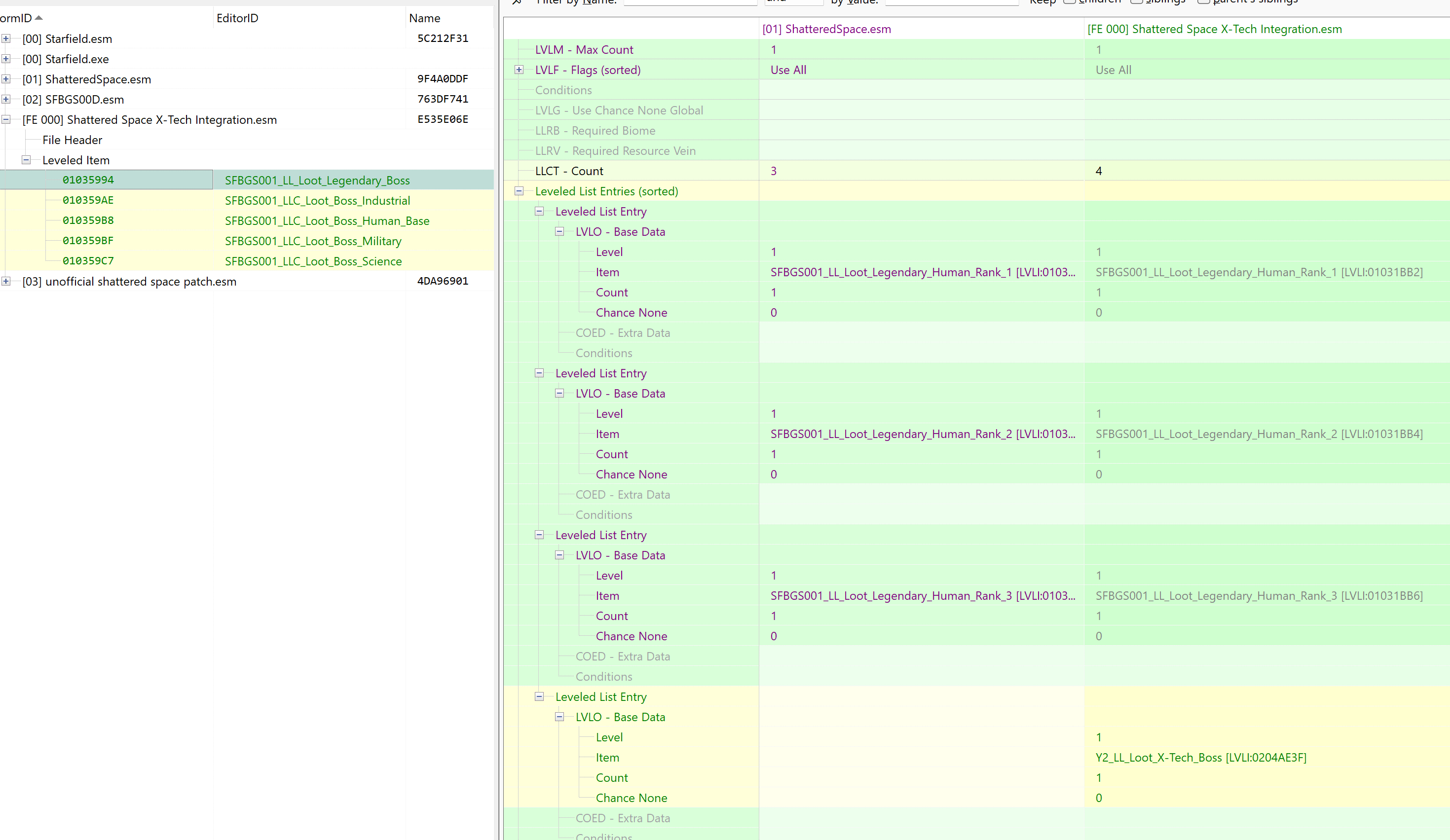The image size is (1450, 840).
Task: Collapse LVLO - Base Data of Human_Rank_2 entry
Action: [x=559, y=394]
